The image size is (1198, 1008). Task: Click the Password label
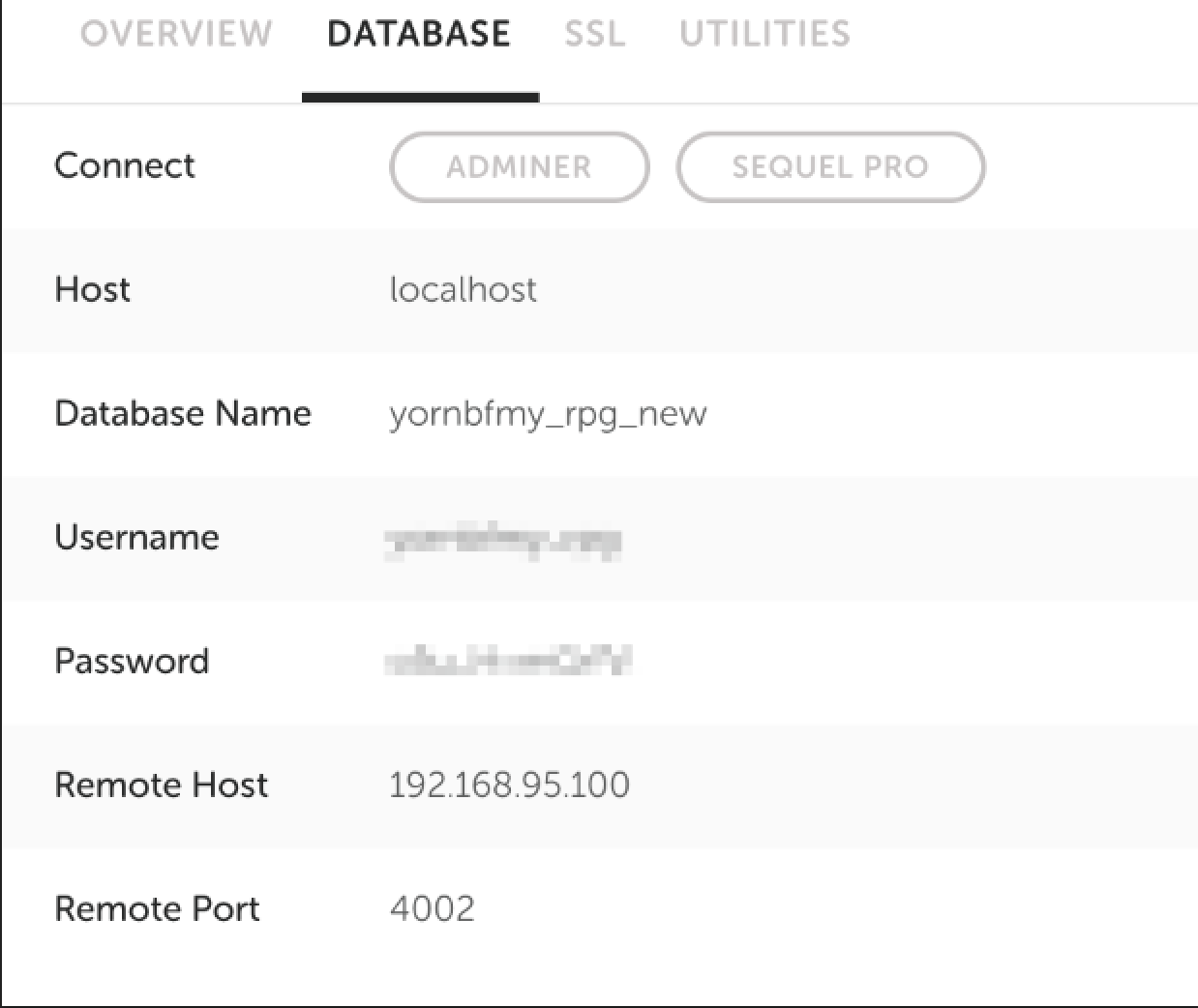point(132,661)
